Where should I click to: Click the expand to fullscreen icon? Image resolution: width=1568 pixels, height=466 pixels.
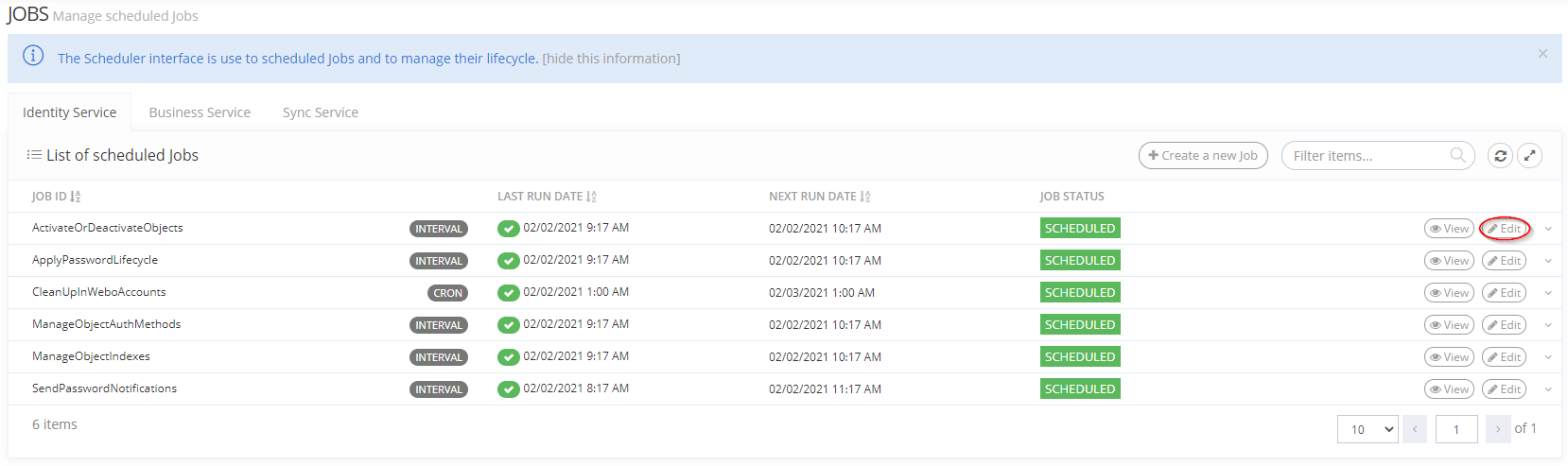1529,156
